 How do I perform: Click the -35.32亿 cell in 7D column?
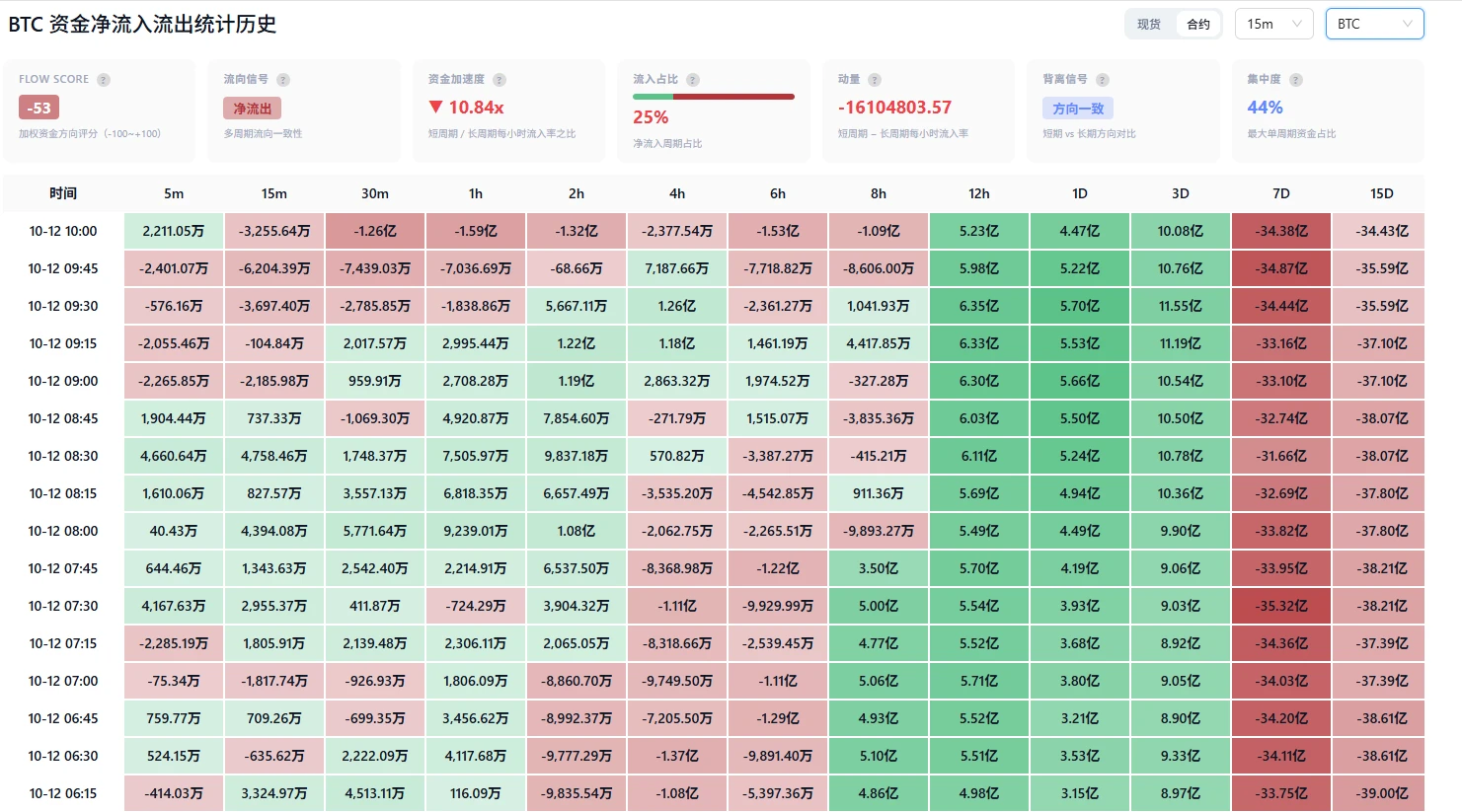tap(1281, 606)
